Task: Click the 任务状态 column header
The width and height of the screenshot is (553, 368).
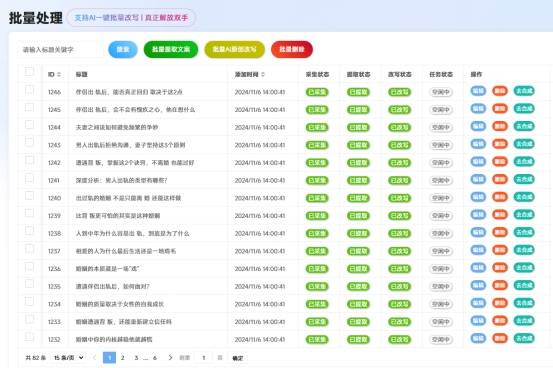Action: 441,74
